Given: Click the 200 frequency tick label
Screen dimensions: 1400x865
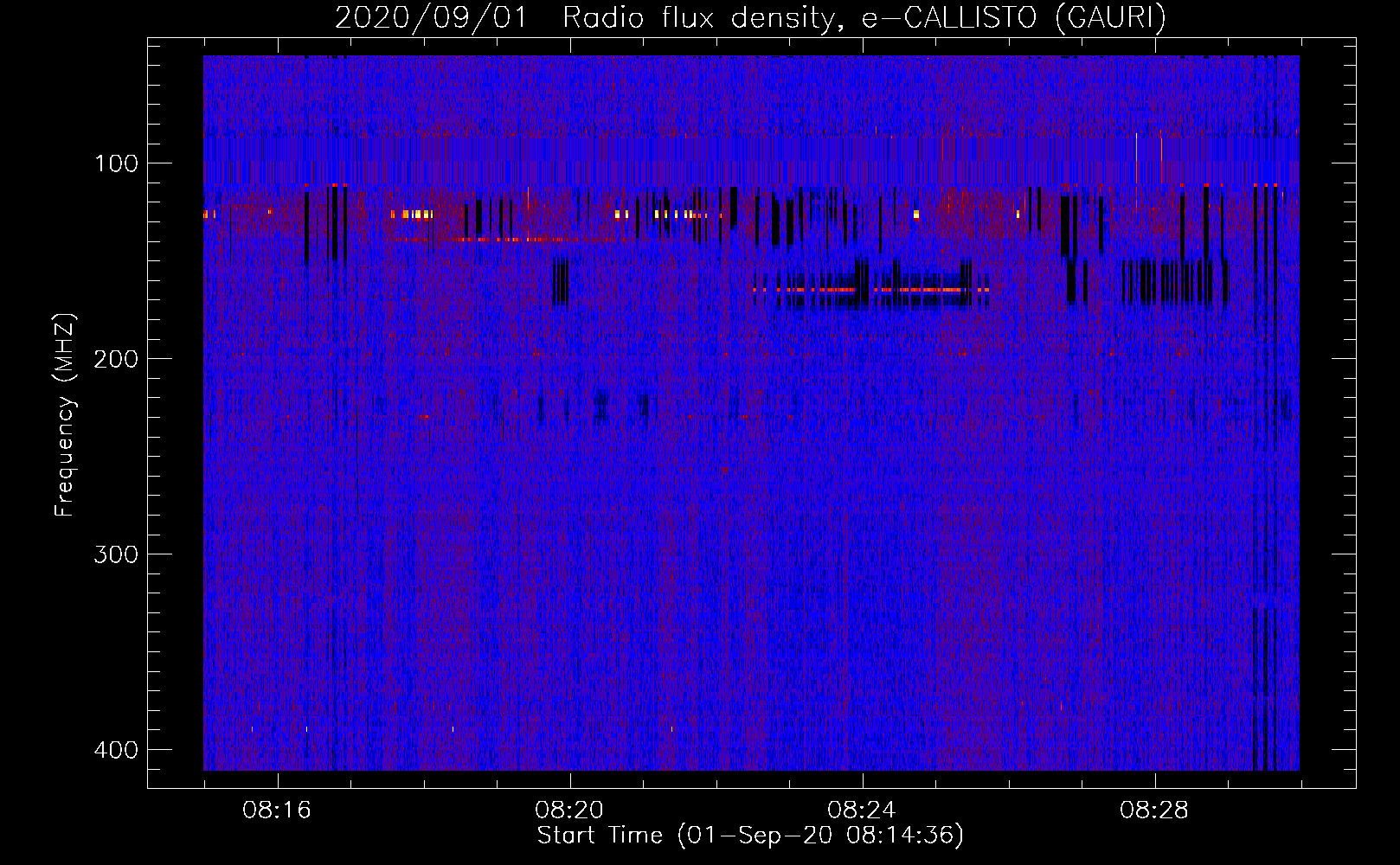Looking at the screenshot, I should 116,359.
